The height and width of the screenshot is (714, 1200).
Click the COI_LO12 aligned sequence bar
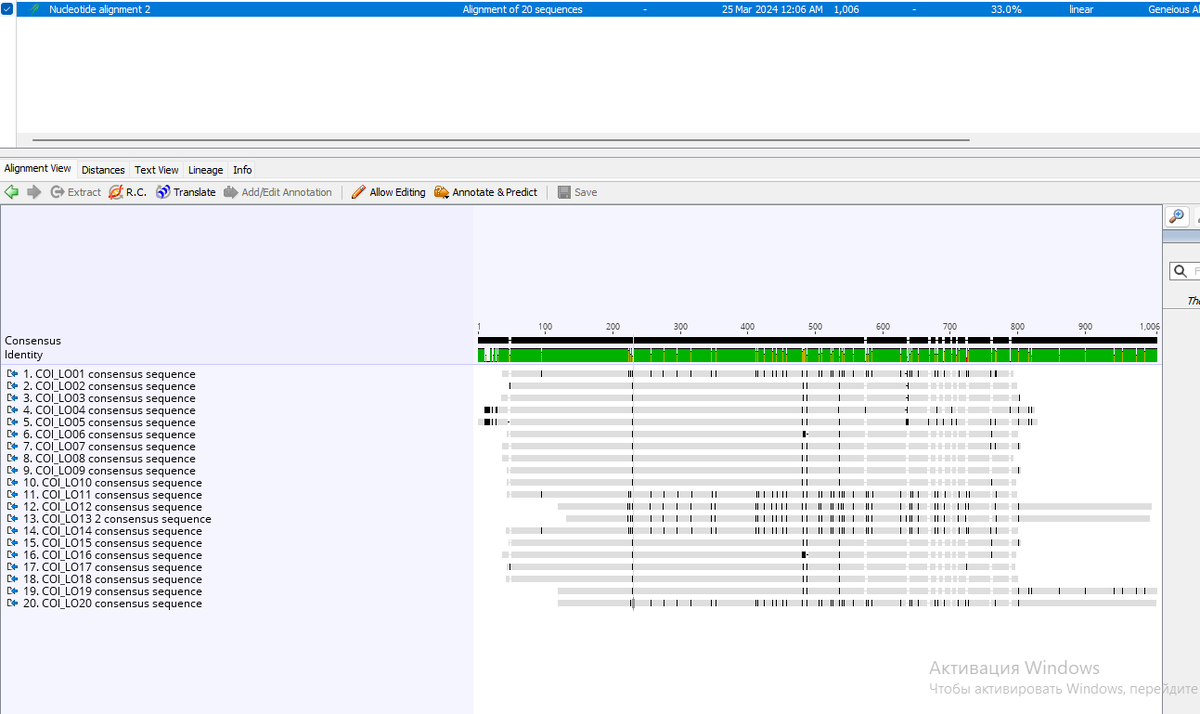pyautogui.click(x=855, y=507)
